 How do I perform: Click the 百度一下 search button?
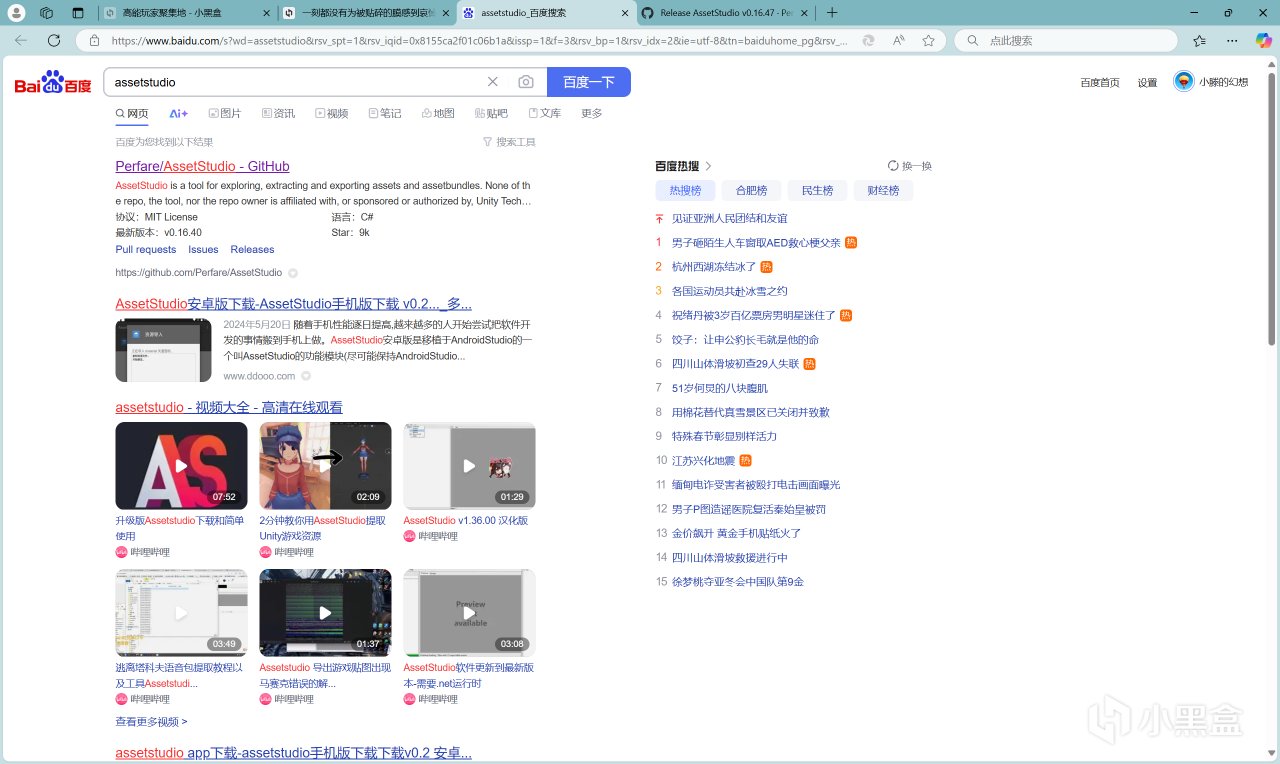click(x=588, y=82)
